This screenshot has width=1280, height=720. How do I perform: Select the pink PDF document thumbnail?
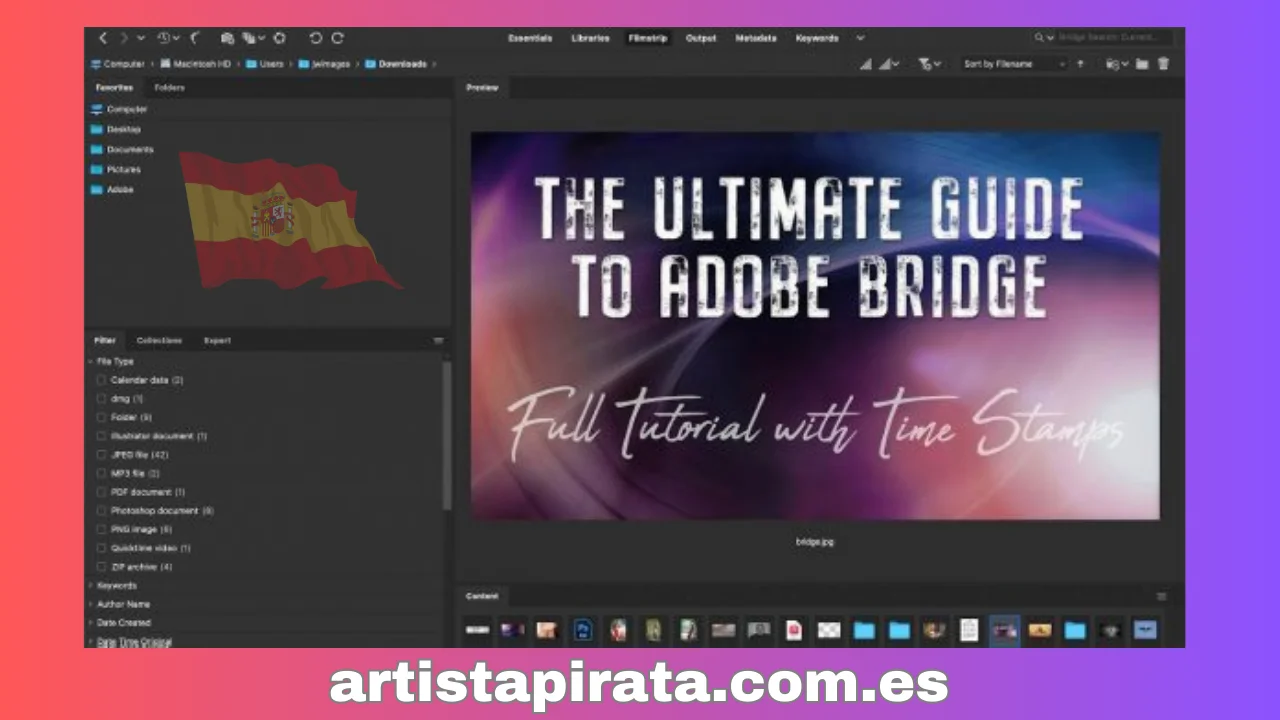pyautogui.click(x=793, y=629)
